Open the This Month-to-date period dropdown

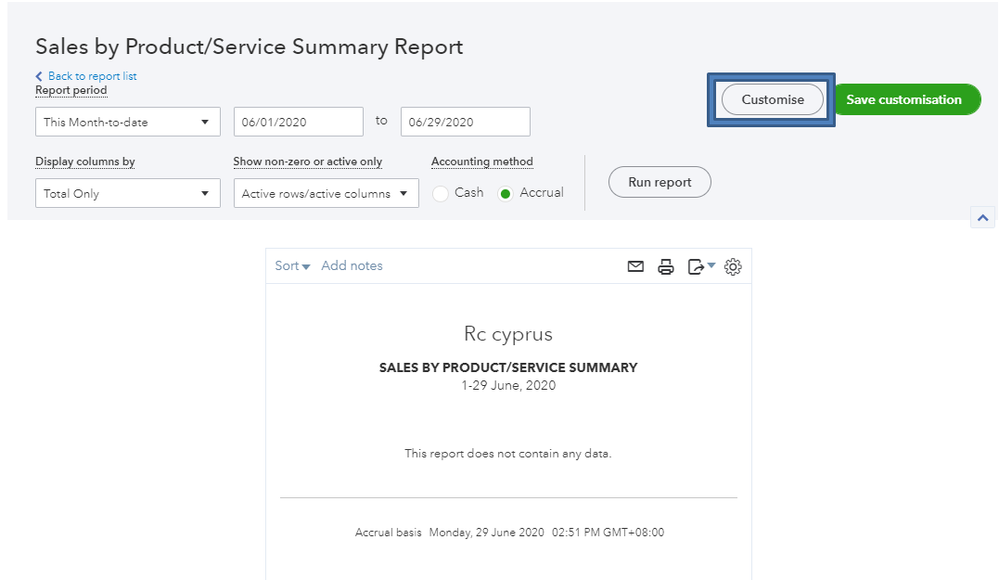click(x=127, y=121)
